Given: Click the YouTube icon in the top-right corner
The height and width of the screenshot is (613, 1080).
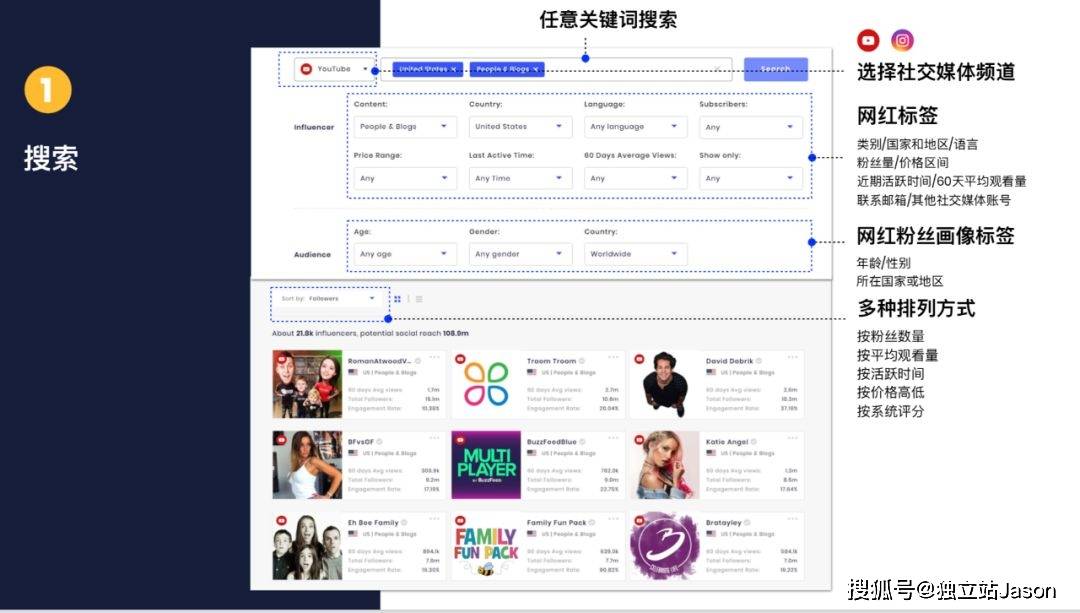Looking at the screenshot, I should (868, 40).
